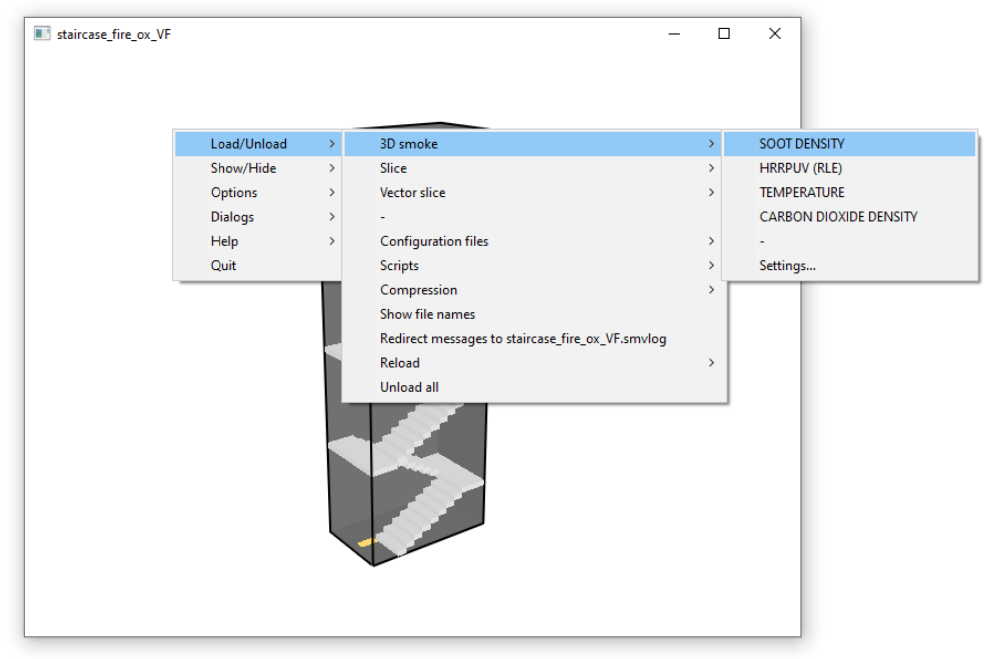Choose Unload all
Image resolution: width=993 pixels, height=659 pixels.
coord(534,387)
